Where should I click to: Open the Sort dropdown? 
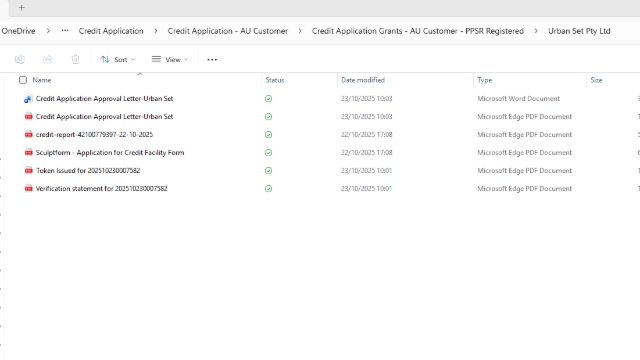118,60
